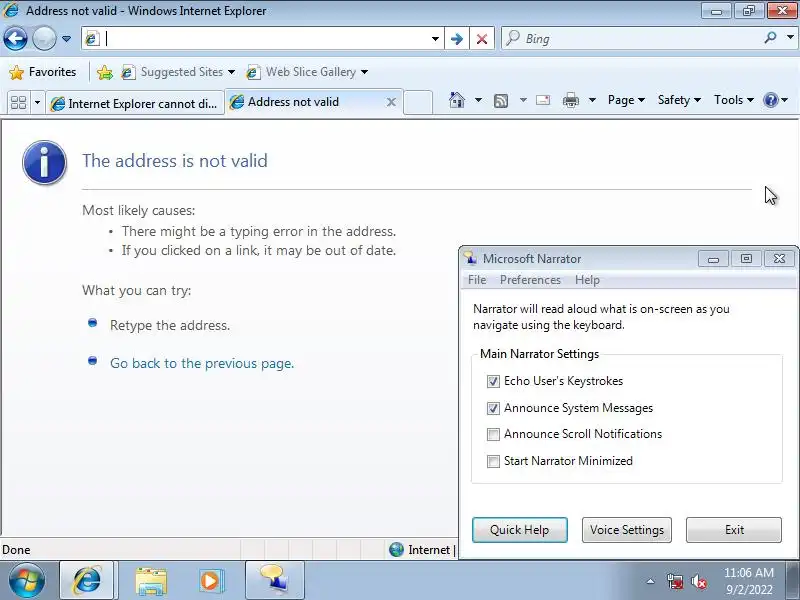This screenshot has height=600, width=800.
Task: Open the recent pages dropdown arrow
Action: point(66,39)
